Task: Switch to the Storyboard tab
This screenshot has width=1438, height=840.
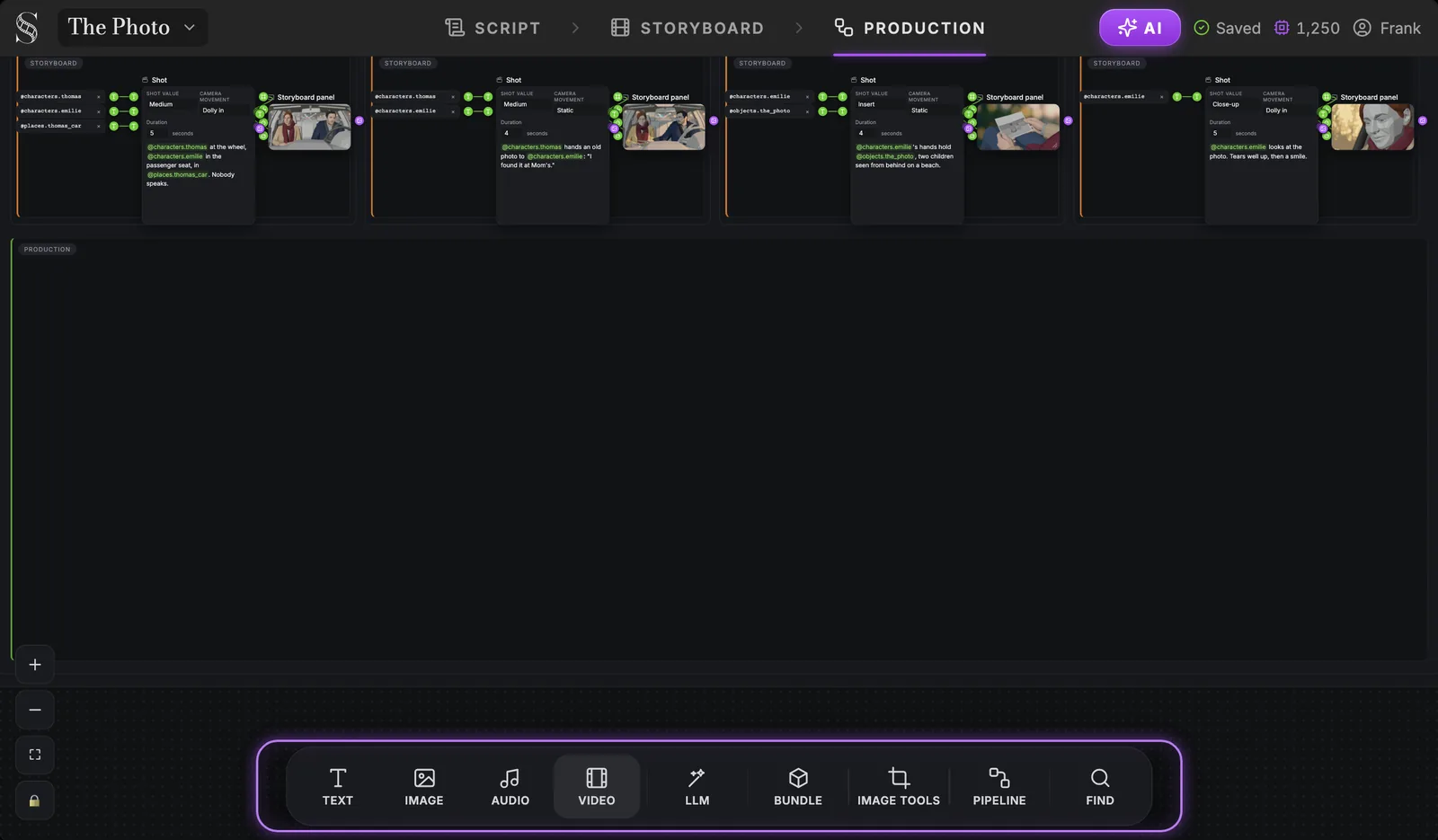Action: pos(688,28)
